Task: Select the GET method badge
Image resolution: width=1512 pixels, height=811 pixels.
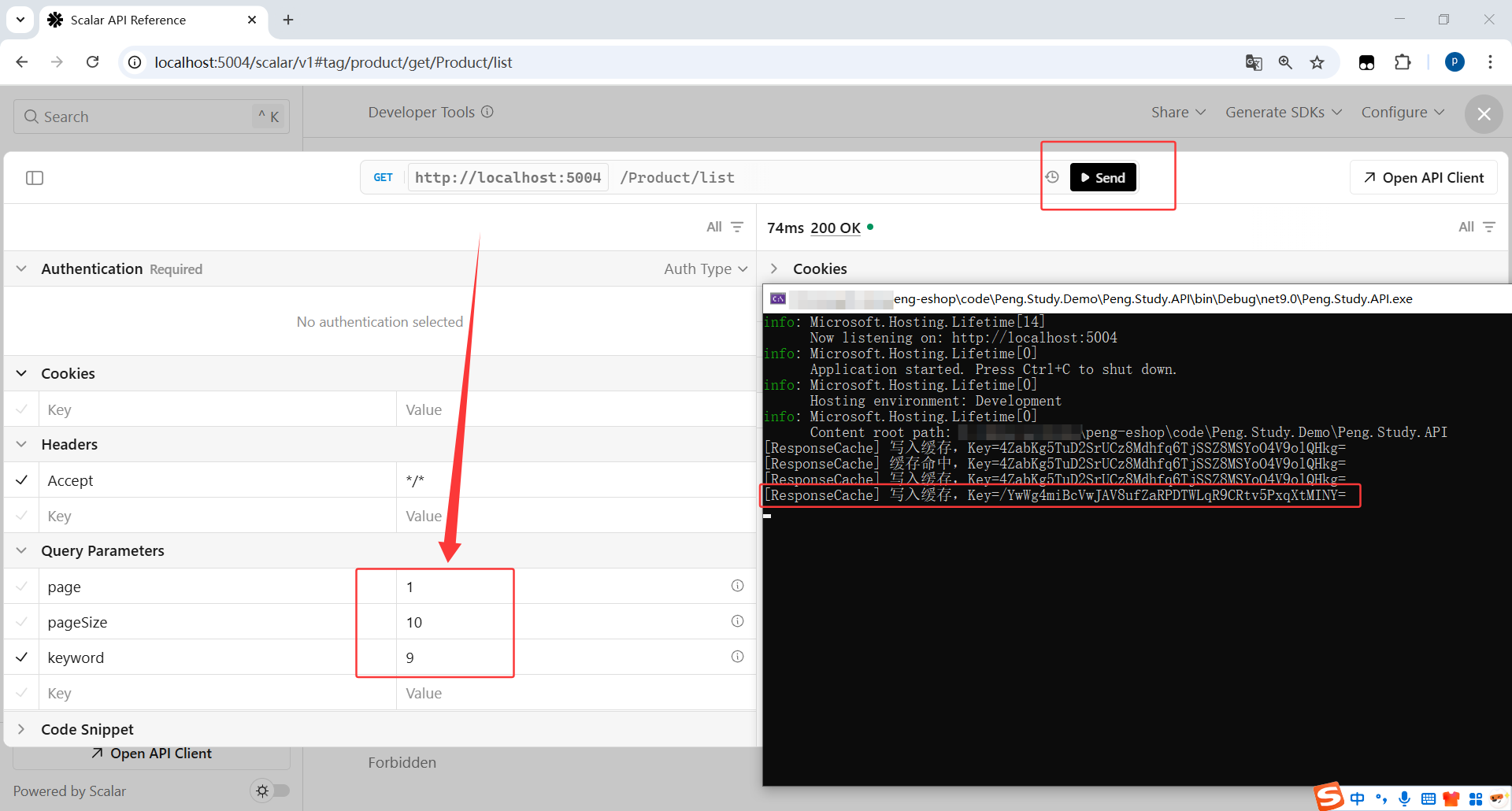Action: 383,178
